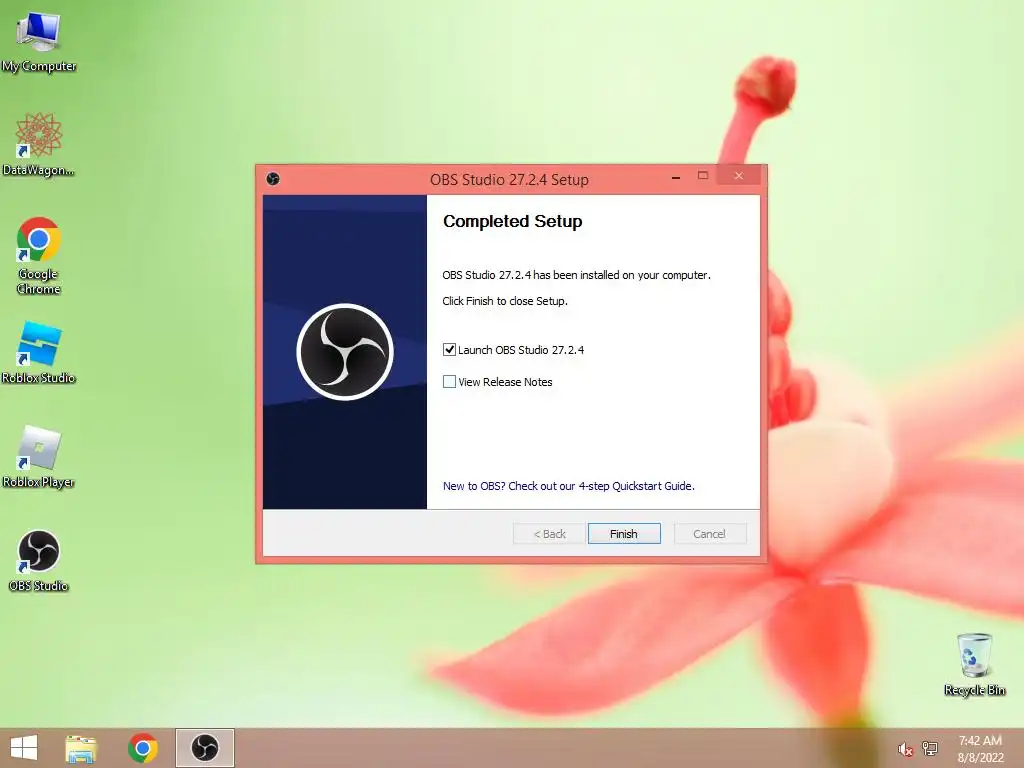This screenshot has height=768, width=1024.
Task: Open the network tray icon
Action: pos(929,748)
